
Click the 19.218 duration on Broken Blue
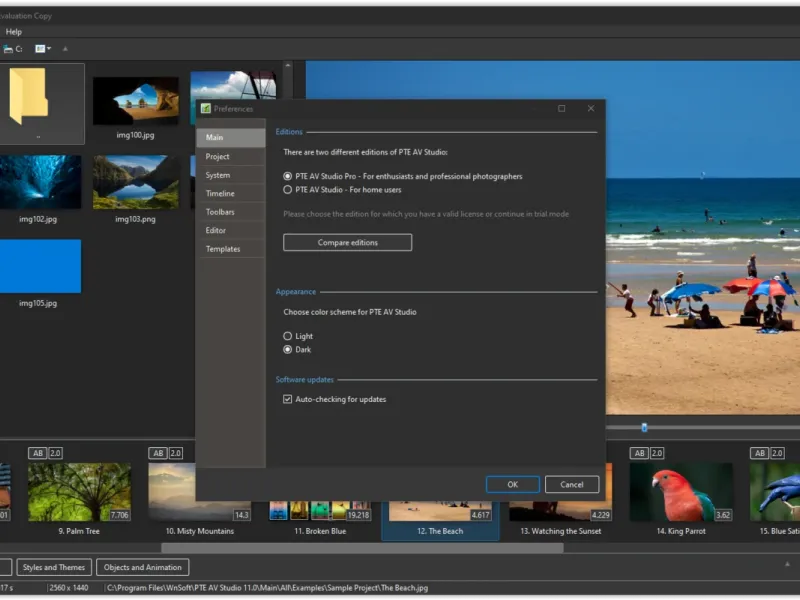358,515
